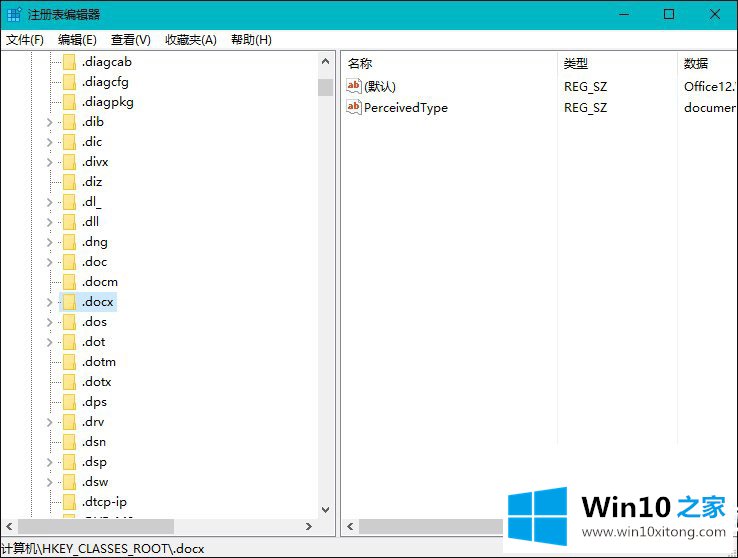Viewport: 738px width, 558px height.
Task: Click the .diagcab folder icon
Action: click(x=69, y=62)
